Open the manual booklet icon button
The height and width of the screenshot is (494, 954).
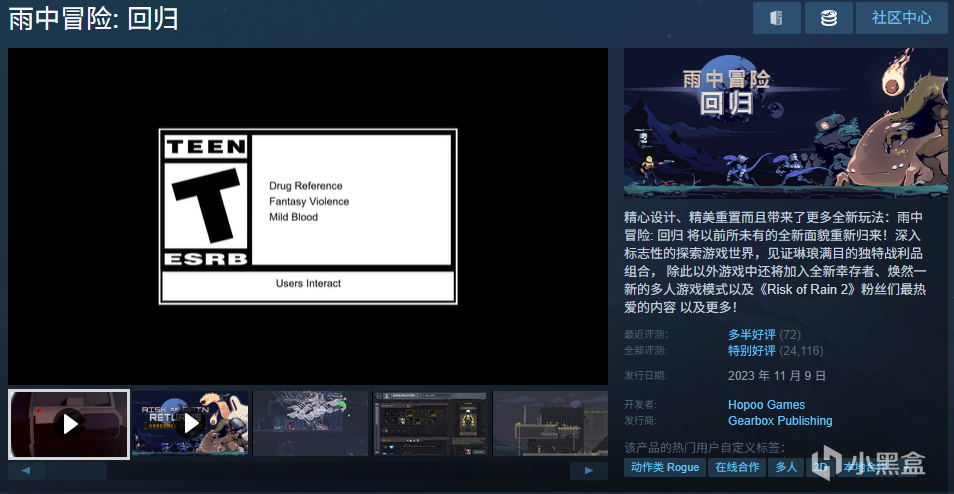click(776, 18)
